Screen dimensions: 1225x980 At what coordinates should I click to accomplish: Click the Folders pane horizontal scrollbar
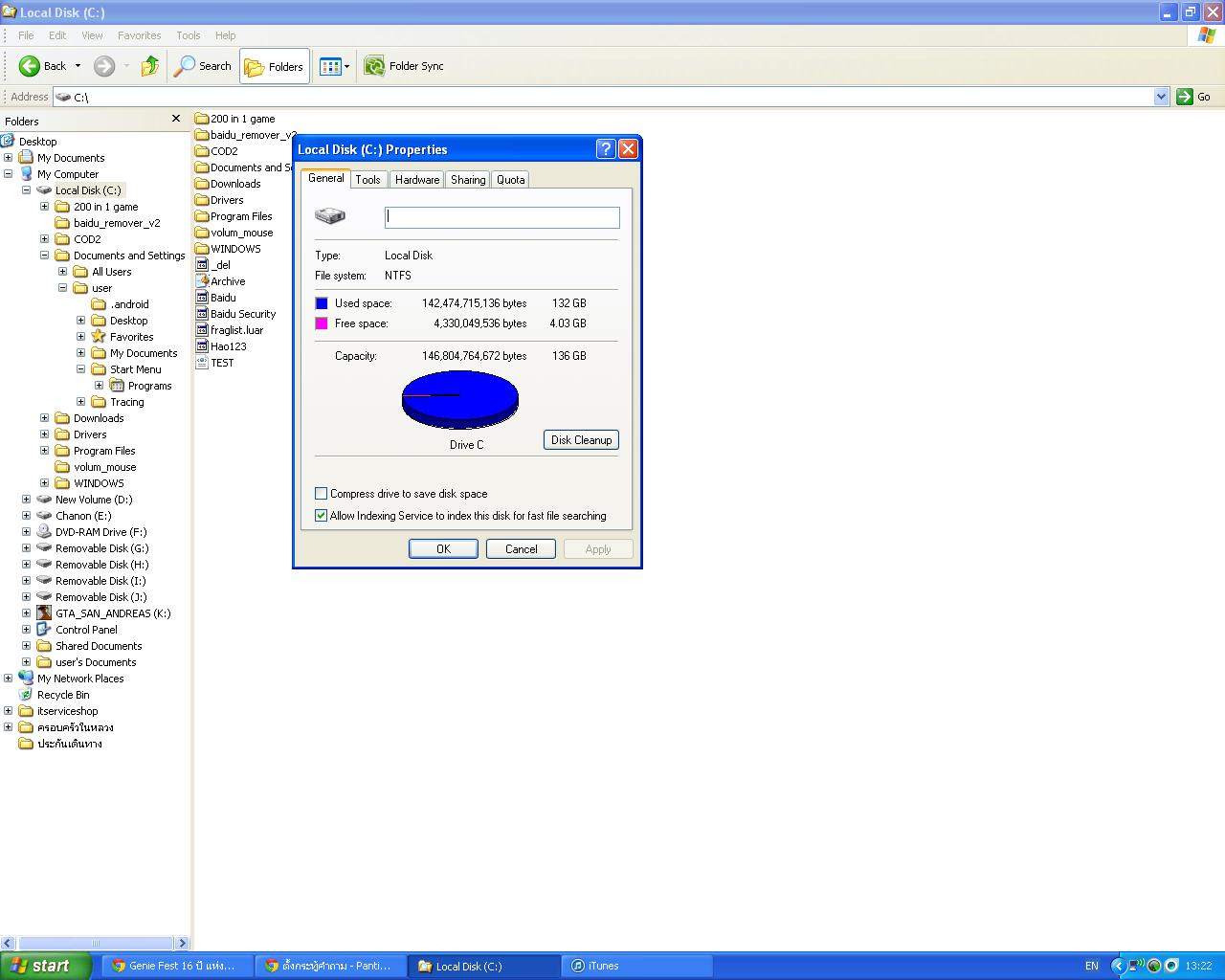pos(96,943)
